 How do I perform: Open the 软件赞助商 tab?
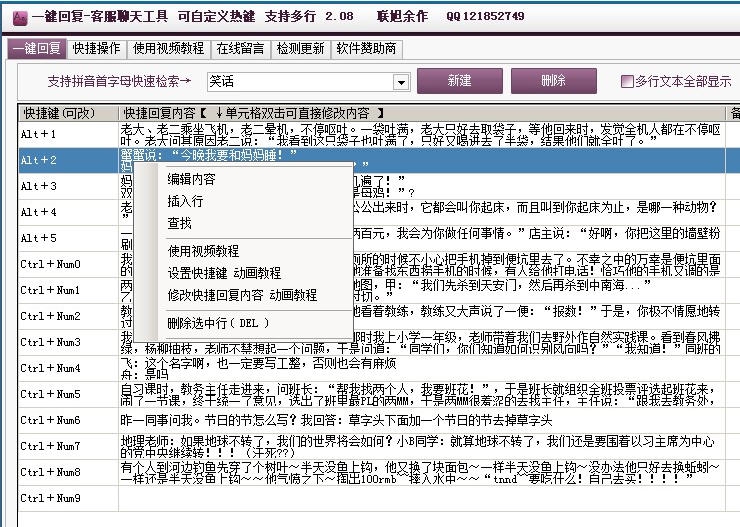pos(366,49)
